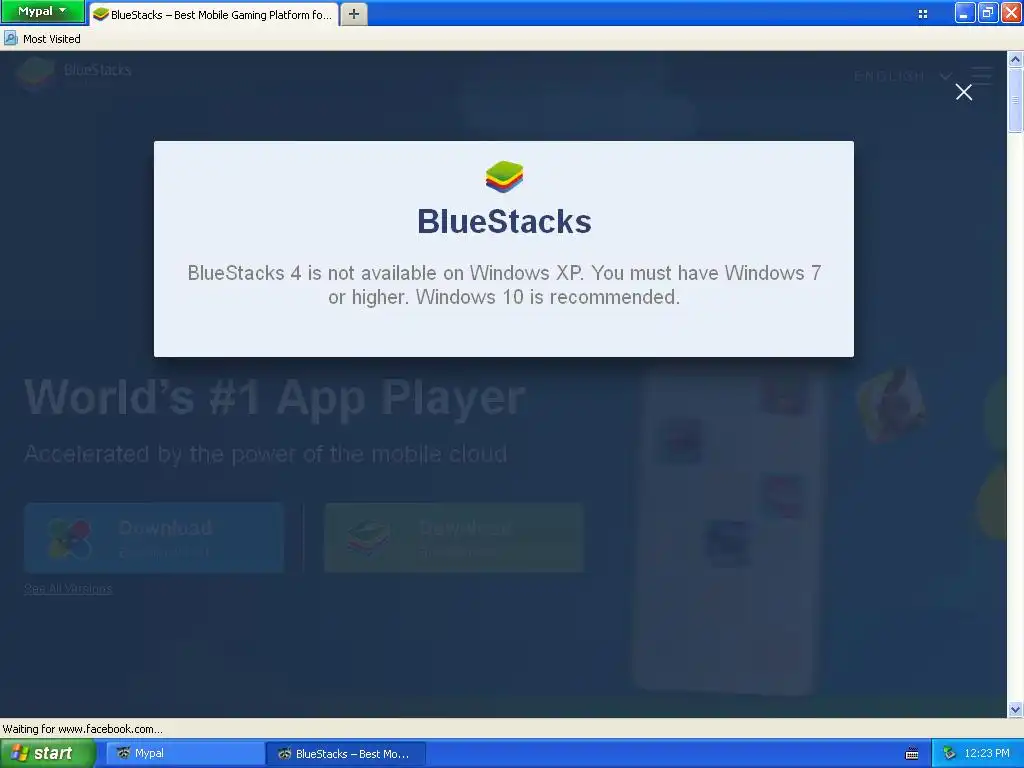Click the blue Download button
The image size is (1024, 768).
[154, 538]
